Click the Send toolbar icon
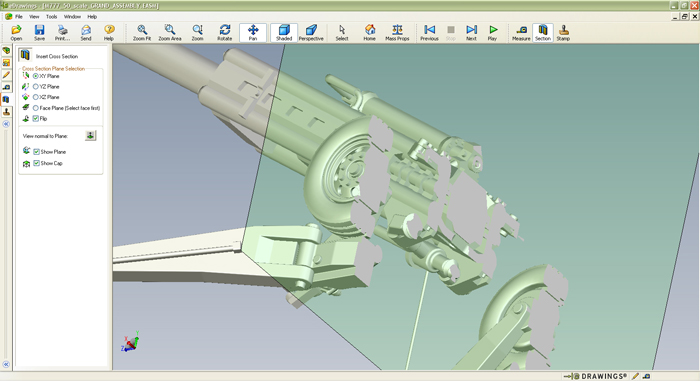This screenshot has width=700, height=381. (x=86, y=33)
